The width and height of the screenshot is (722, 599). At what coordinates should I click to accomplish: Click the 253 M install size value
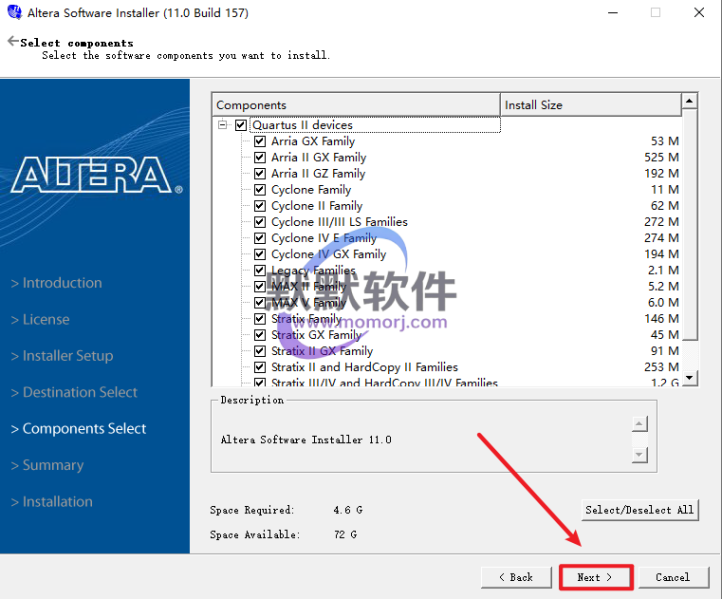click(x=661, y=366)
